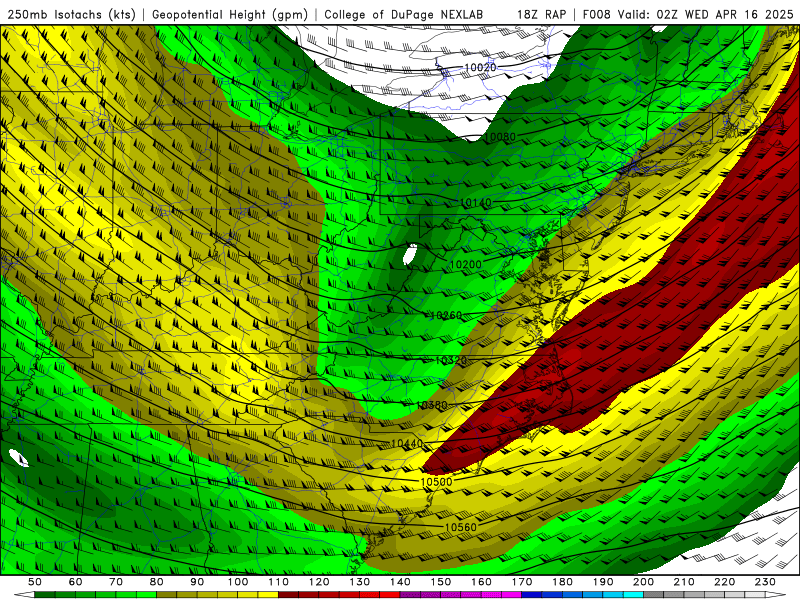Viewport: 800px width, 600px height.
Task: Select the bright cyan swatch just before 200
Action: click(x=633, y=595)
